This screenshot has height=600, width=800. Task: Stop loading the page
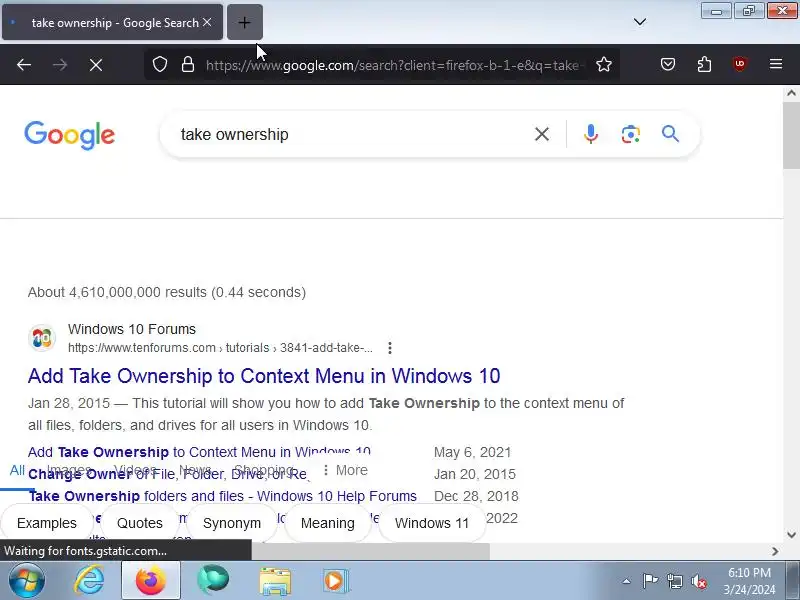pos(96,65)
